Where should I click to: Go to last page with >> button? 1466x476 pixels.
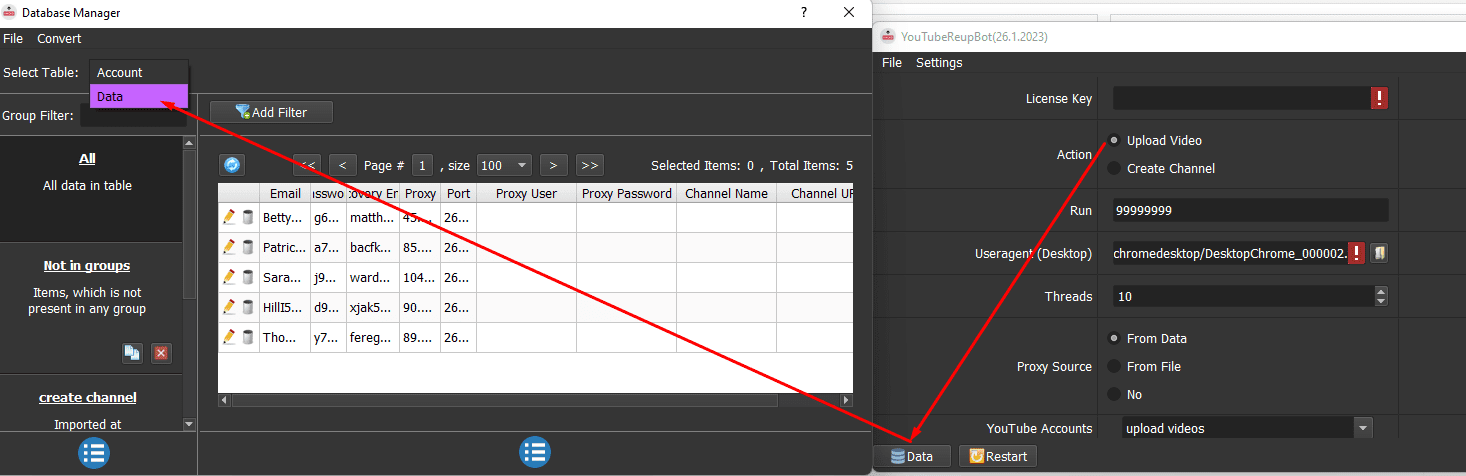[589, 165]
